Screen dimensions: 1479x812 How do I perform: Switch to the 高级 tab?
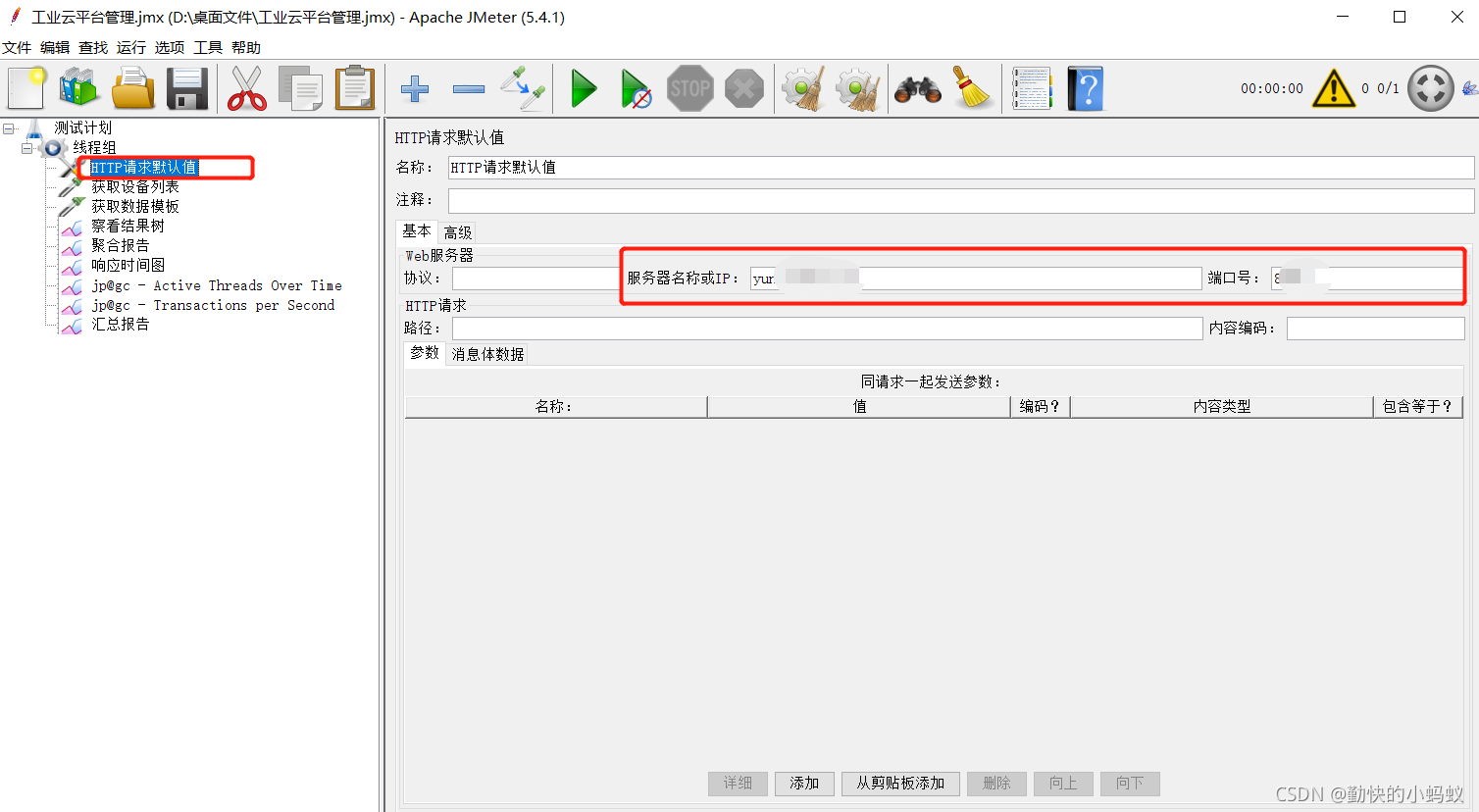tap(457, 231)
